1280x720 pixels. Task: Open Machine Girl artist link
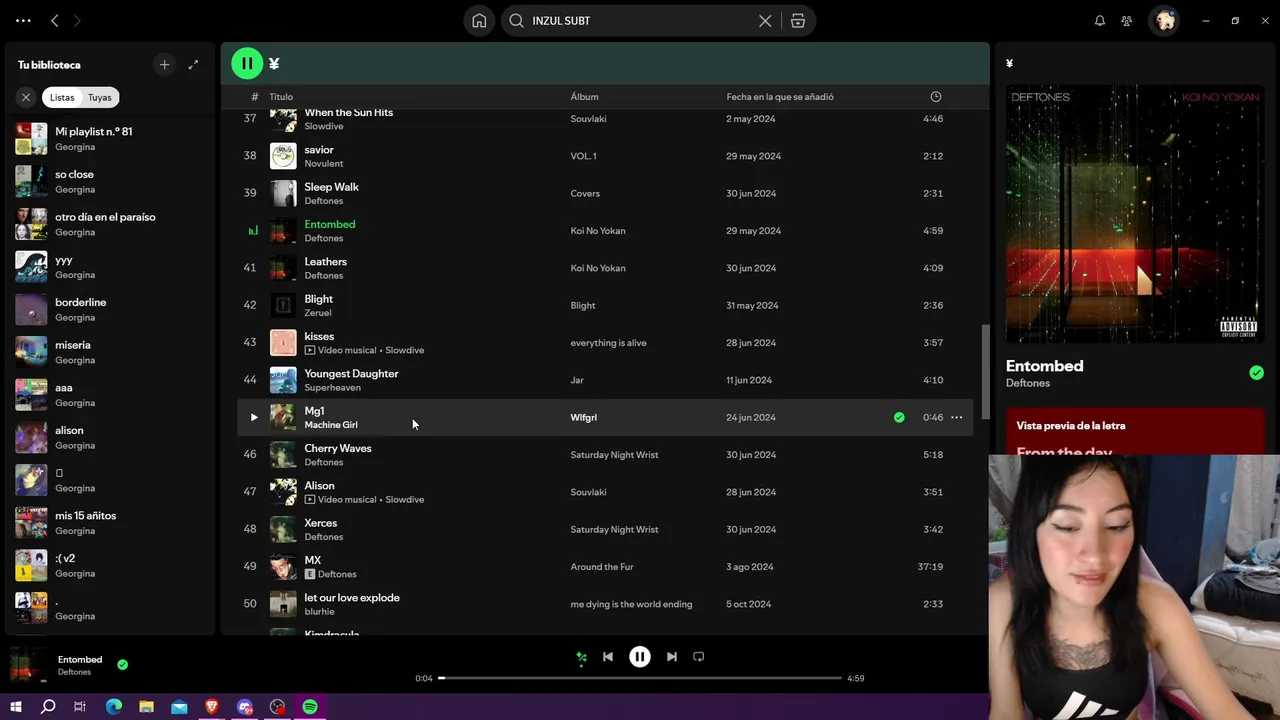[331, 425]
